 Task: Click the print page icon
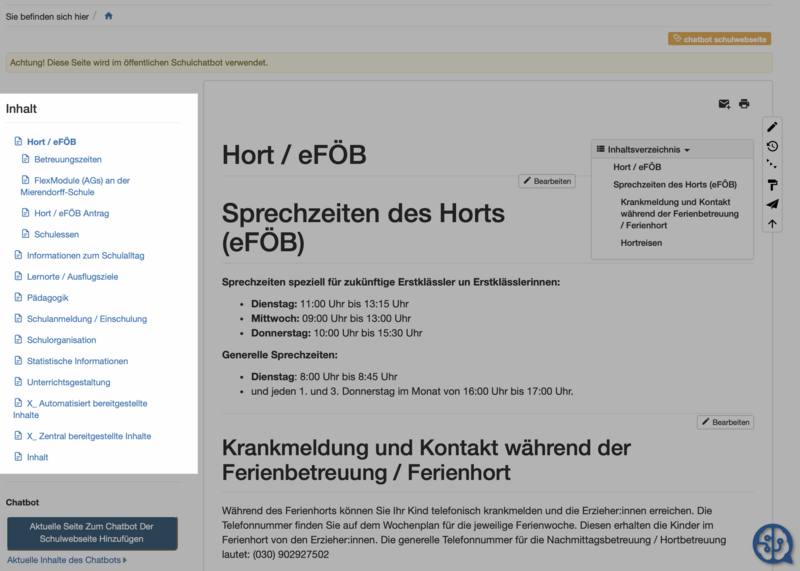click(744, 104)
